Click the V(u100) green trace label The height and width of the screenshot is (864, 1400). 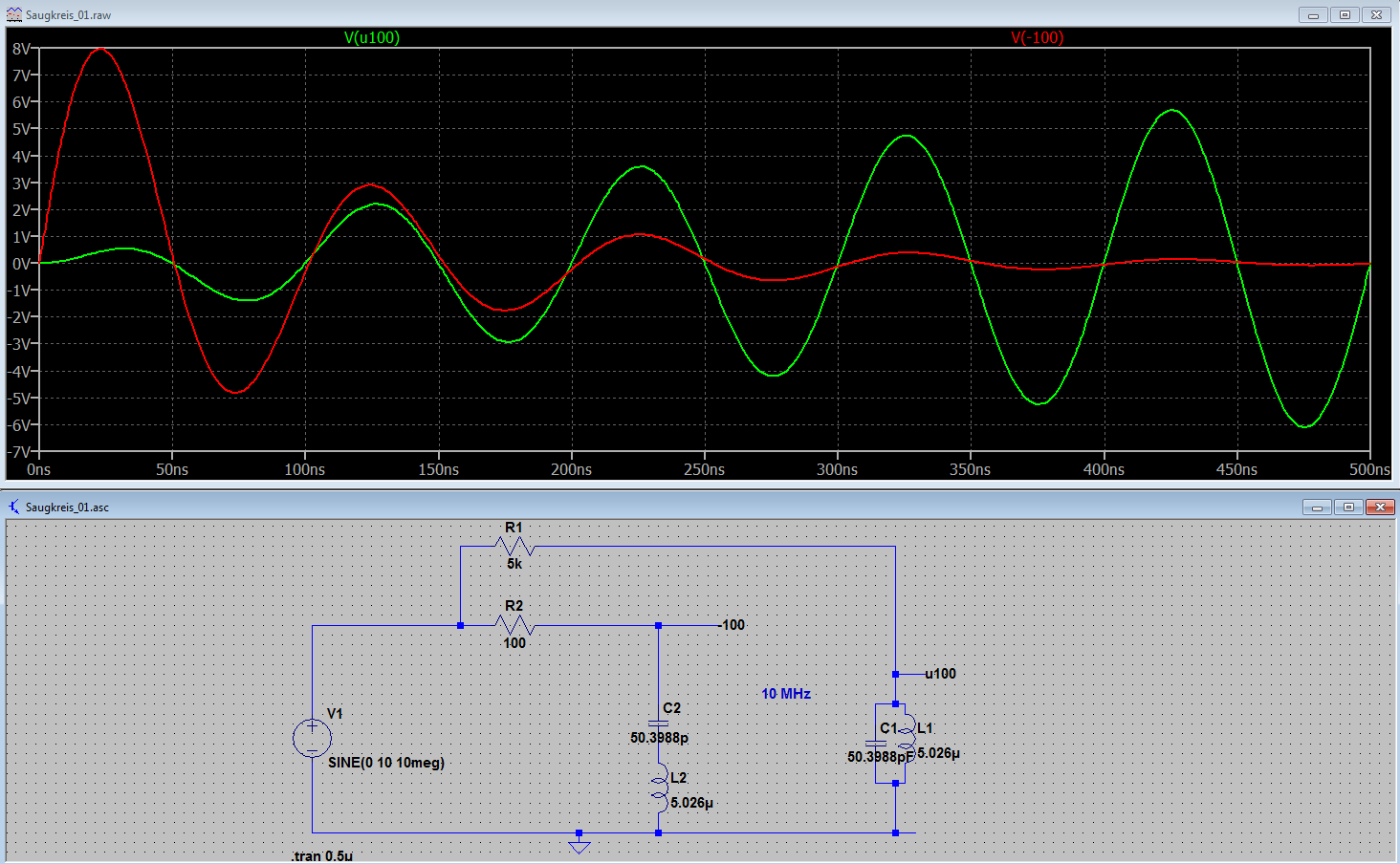372,37
